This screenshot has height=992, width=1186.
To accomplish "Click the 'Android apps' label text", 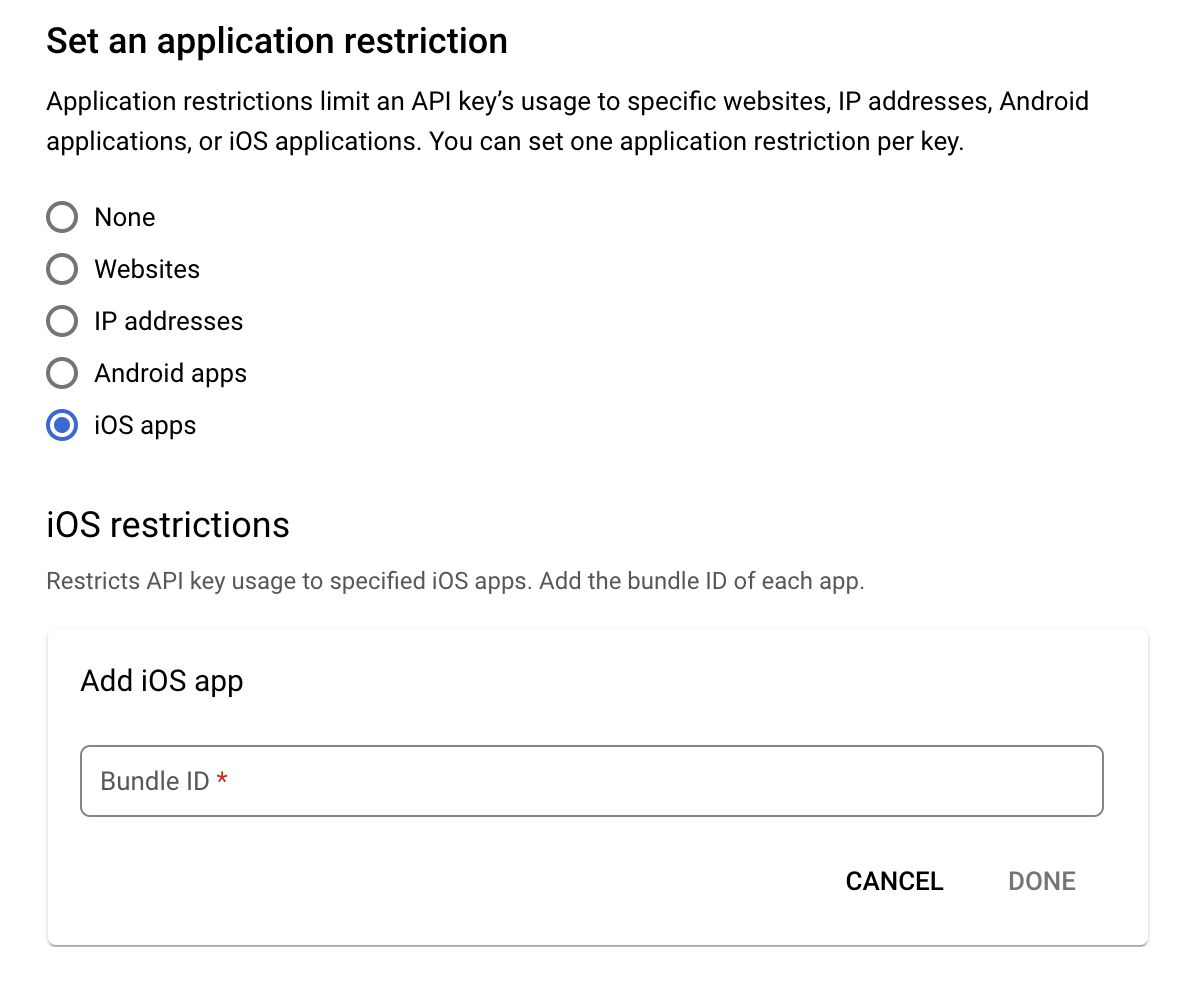I will point(170,374).
